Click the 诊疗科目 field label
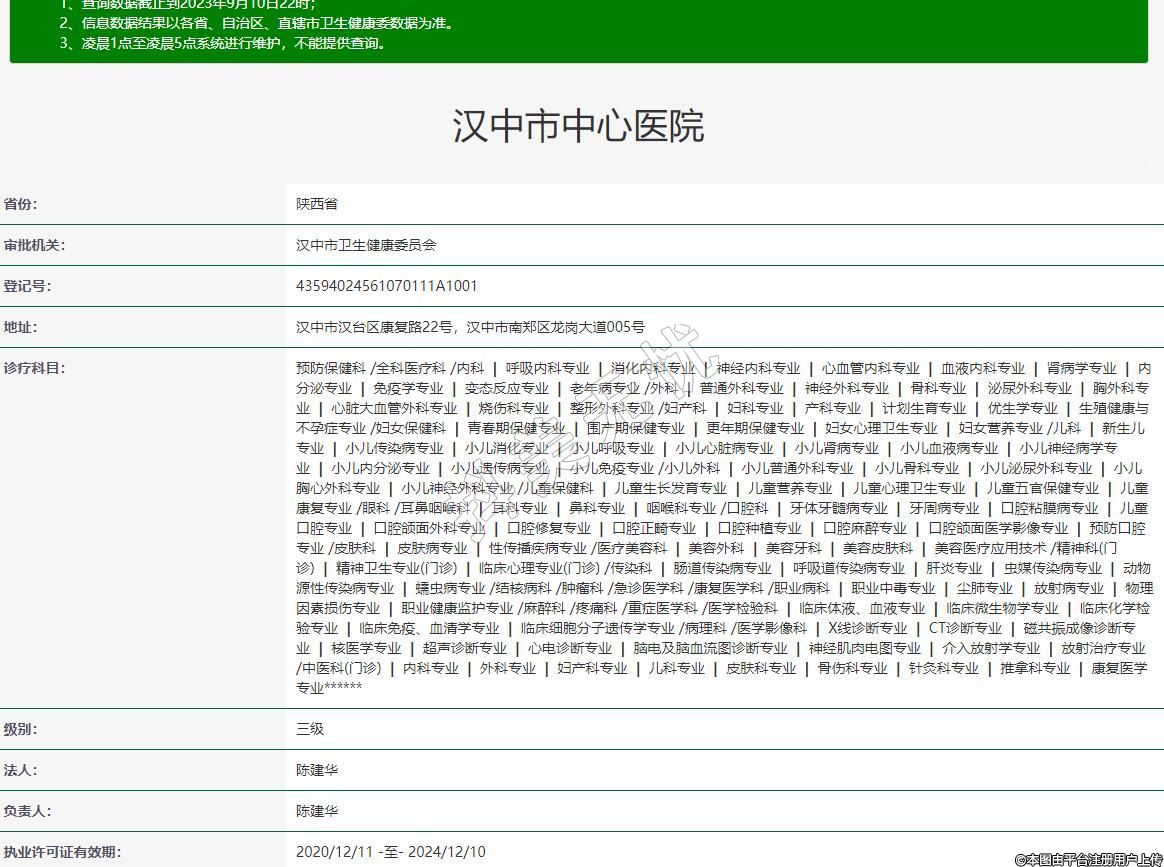 click(34, 368)
